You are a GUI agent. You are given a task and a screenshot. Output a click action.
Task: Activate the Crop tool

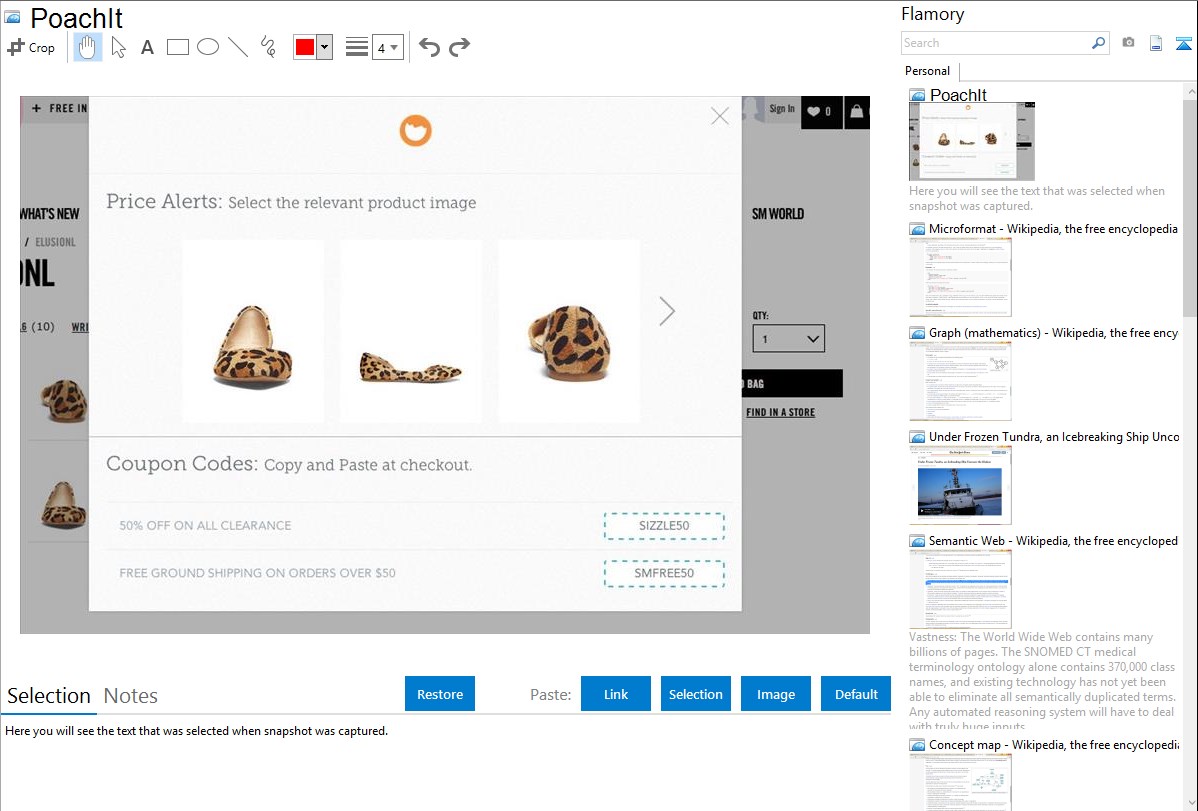pos(31,47)
